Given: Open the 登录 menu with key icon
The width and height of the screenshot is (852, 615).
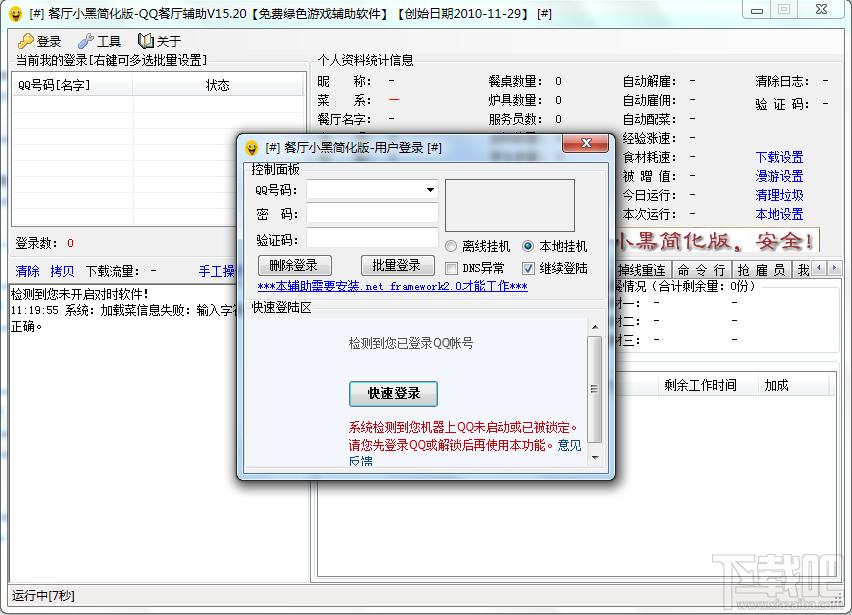Looking at the screenshot, I should coord(40,41).
